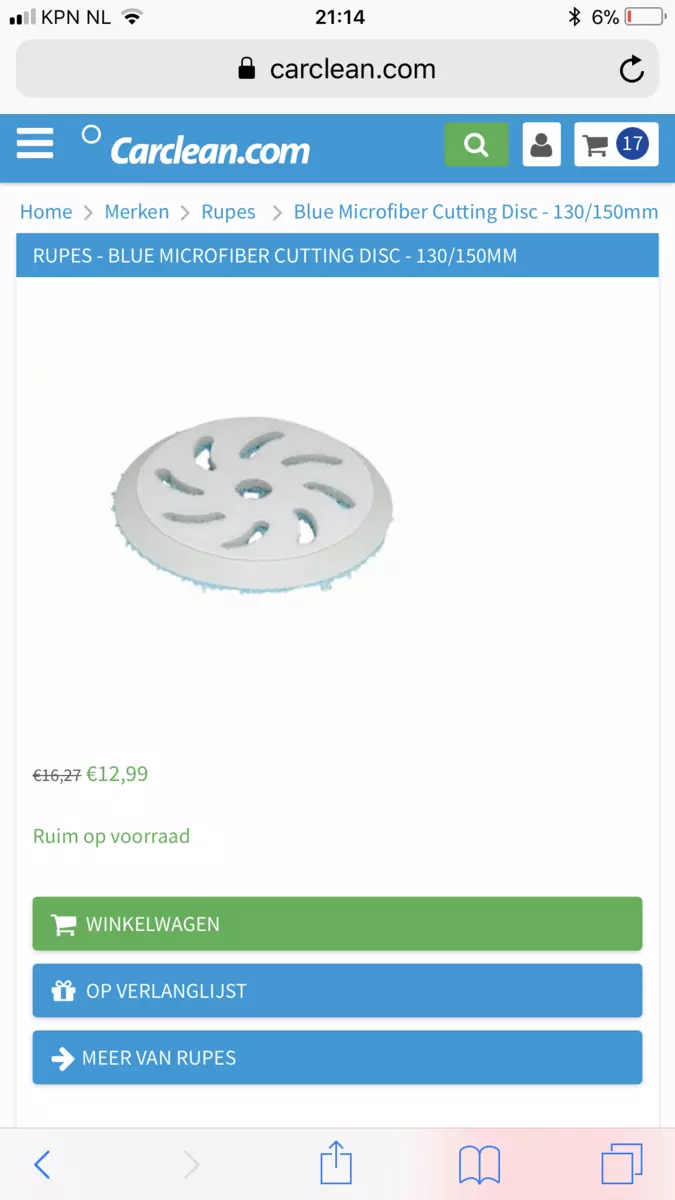The width and height of the screenshot is (675, 1200).
Task: Tap the Safari forward arrow
Action: 192,1165
